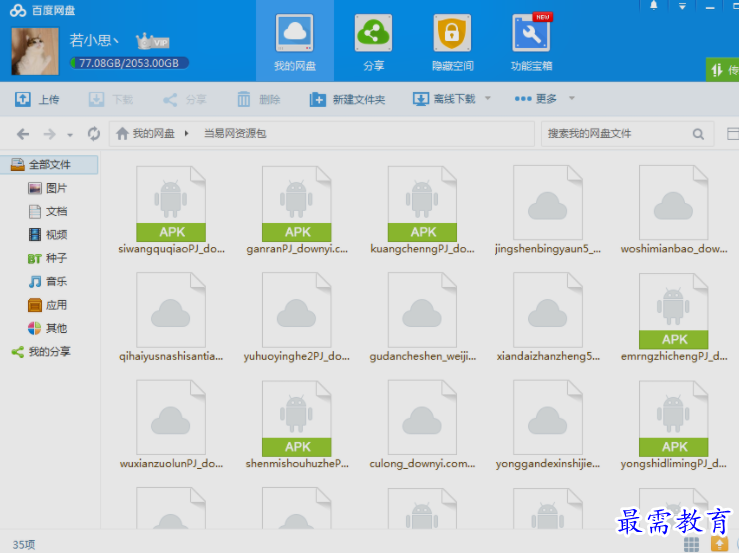
Task: Open the 我的网盘 tab
Action: (295, 41)
